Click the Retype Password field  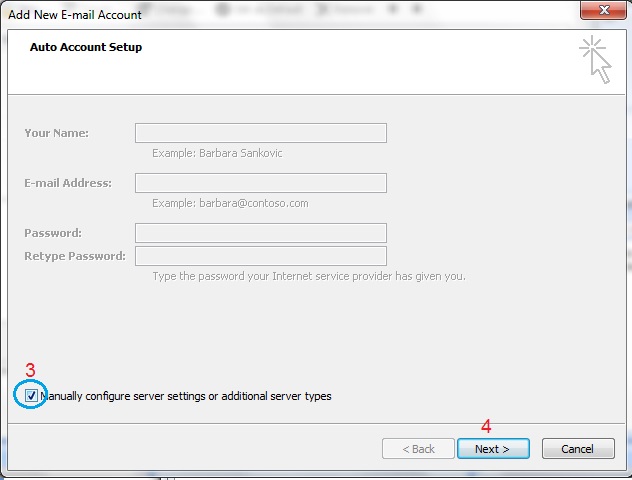coord(260,256)
